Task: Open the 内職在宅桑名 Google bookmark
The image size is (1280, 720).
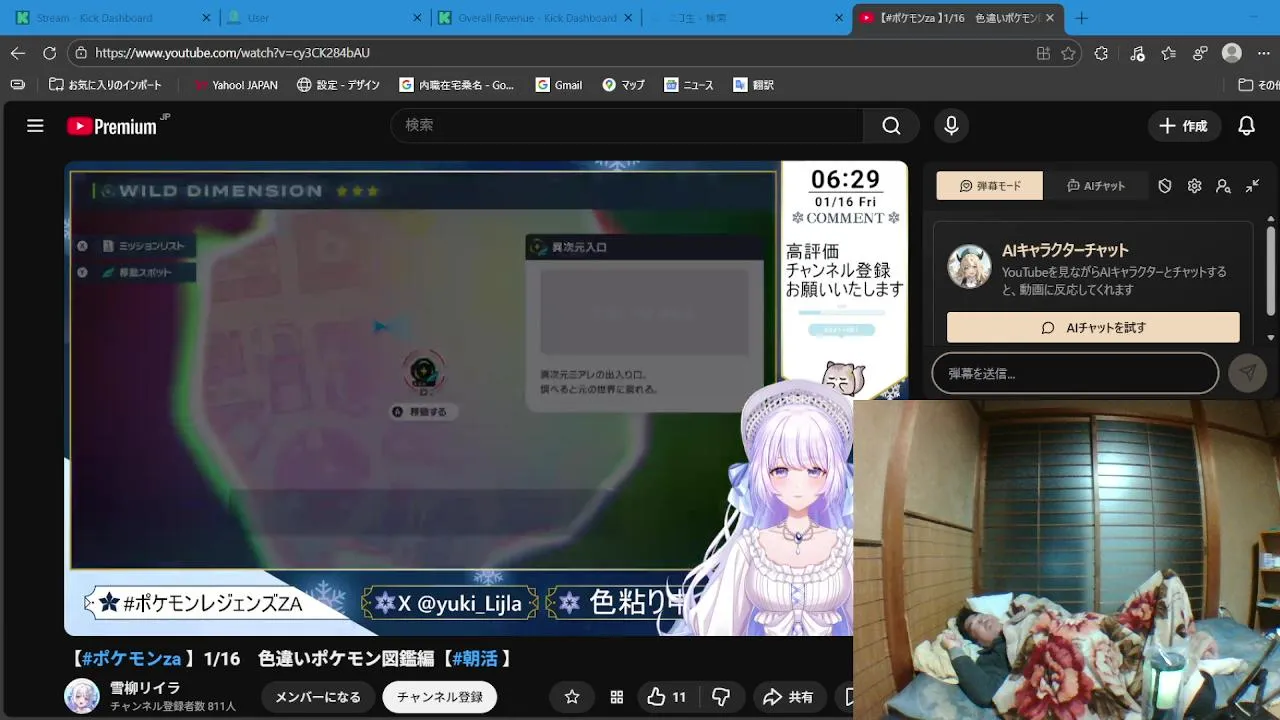Action: coord(456,85)
